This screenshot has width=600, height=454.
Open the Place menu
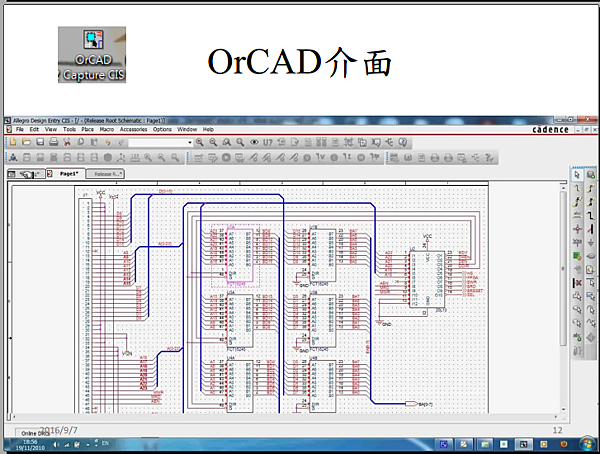coord(88,129)
